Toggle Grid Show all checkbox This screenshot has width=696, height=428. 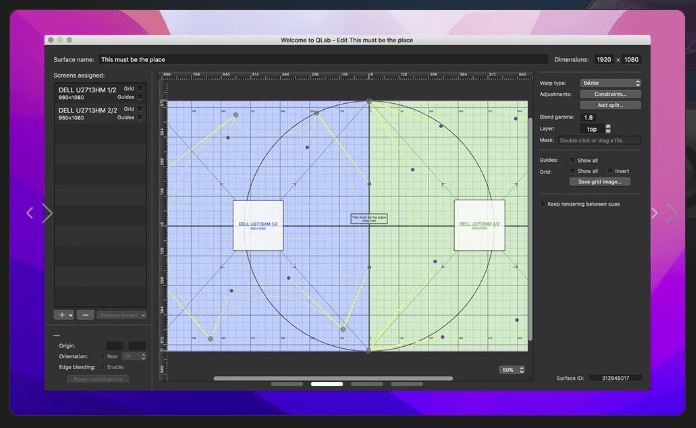coord(573,171)
